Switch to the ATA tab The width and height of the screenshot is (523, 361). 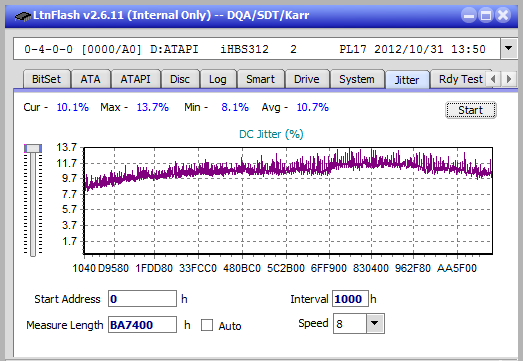(90, 79)
